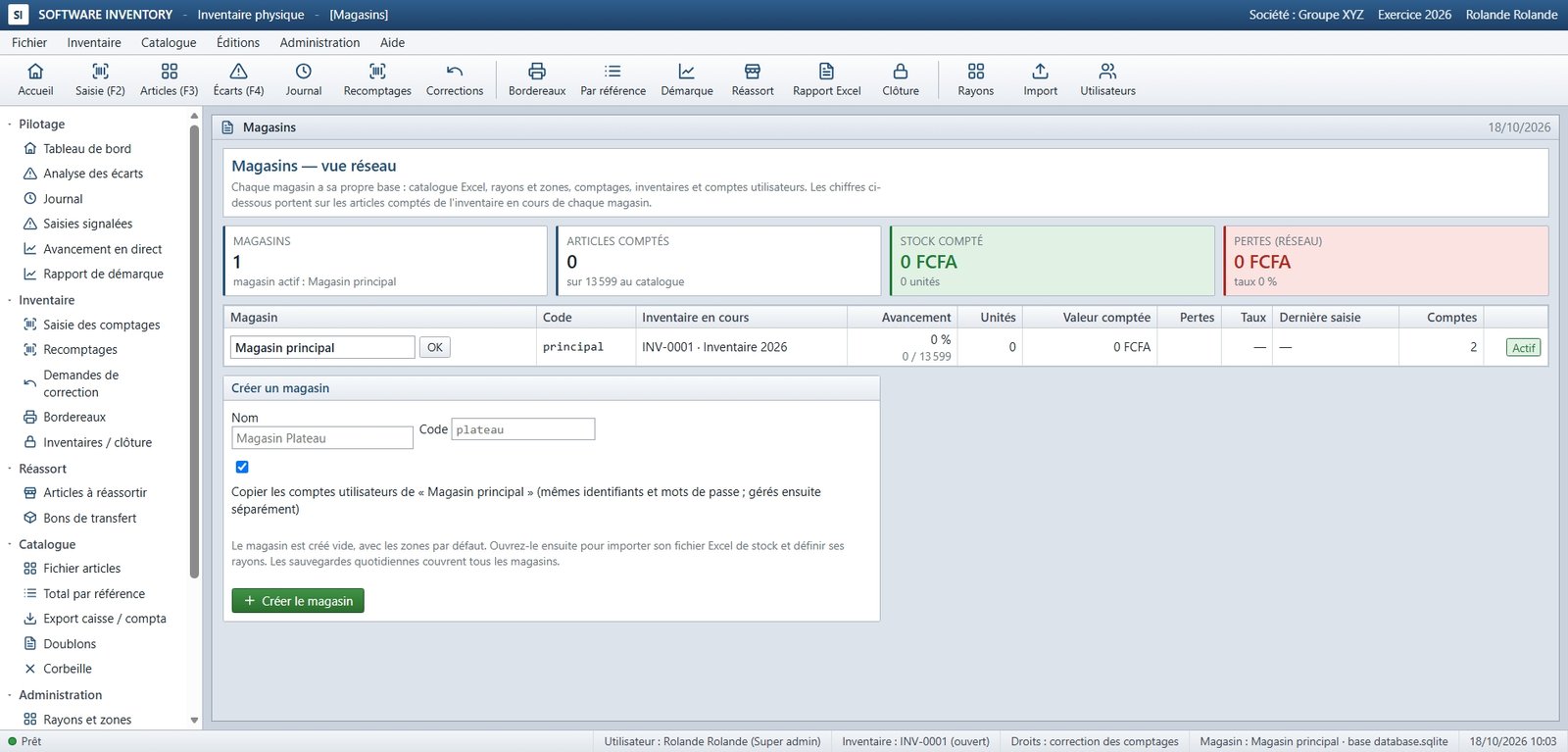The image size is (1568, 752).
Task: Click the Code field showing plateau
Action: coord(523,429)
